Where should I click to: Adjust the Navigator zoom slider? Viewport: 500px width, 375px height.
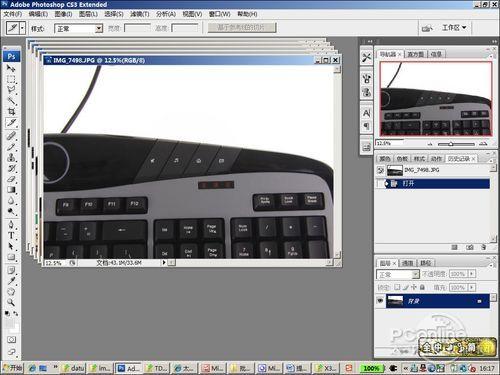451,144
